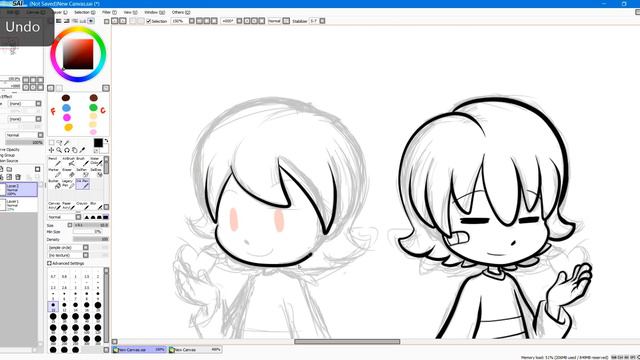Select the Eraser tool
Image resolution: width=640 pixels, height=360 pixels.
coord(68,172)
